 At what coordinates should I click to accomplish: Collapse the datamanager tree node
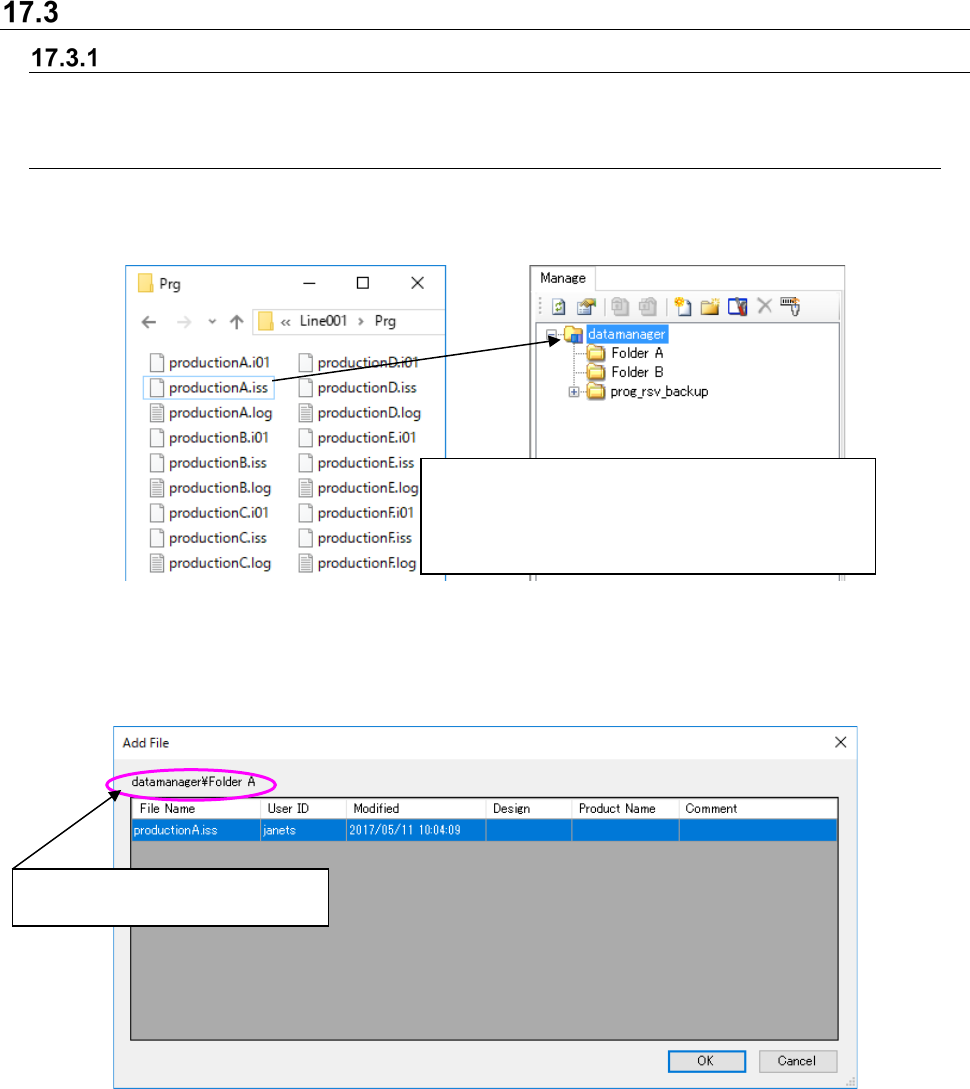tap(551, 334)
